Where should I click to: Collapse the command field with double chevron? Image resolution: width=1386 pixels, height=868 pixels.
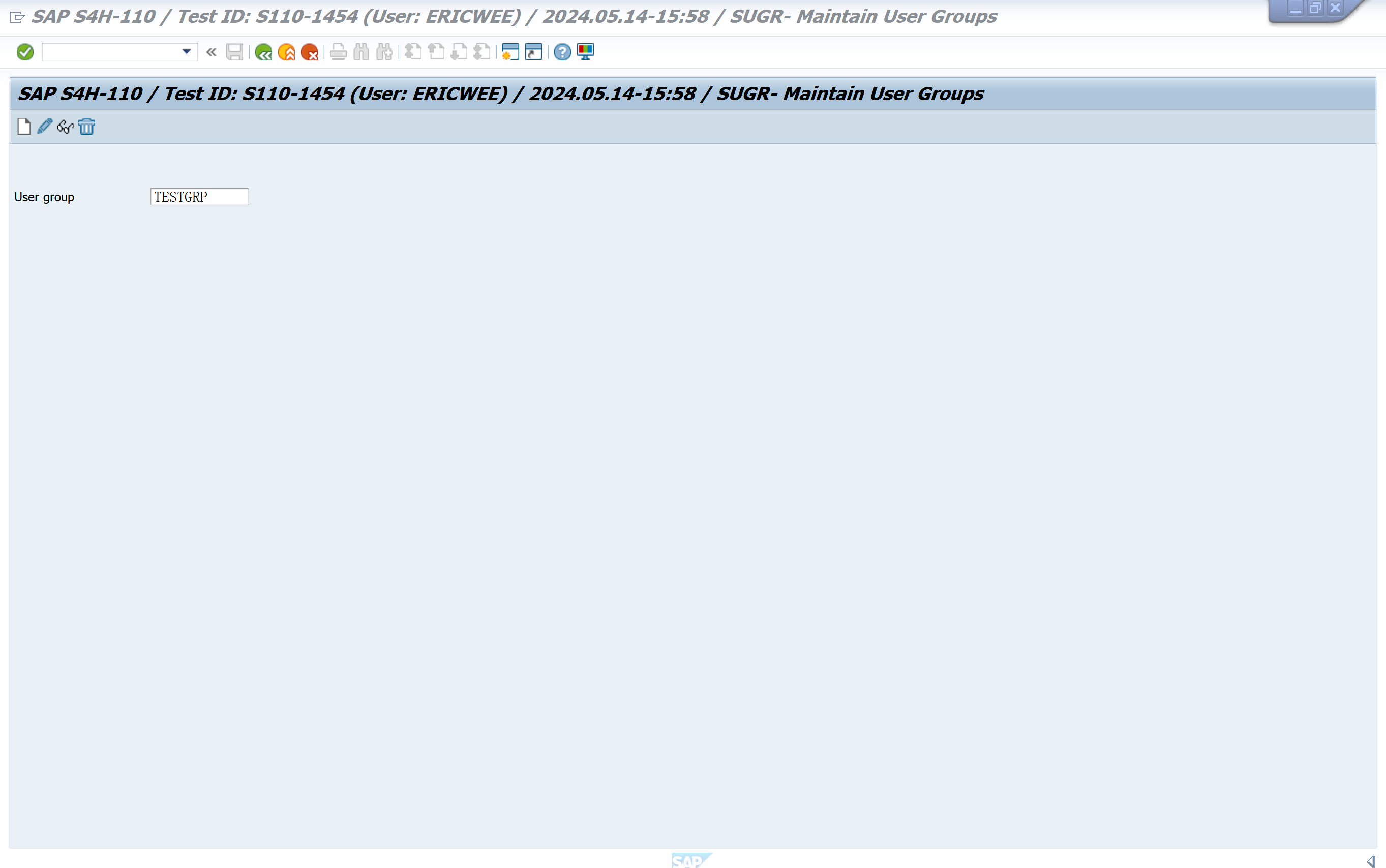point(212,52)
